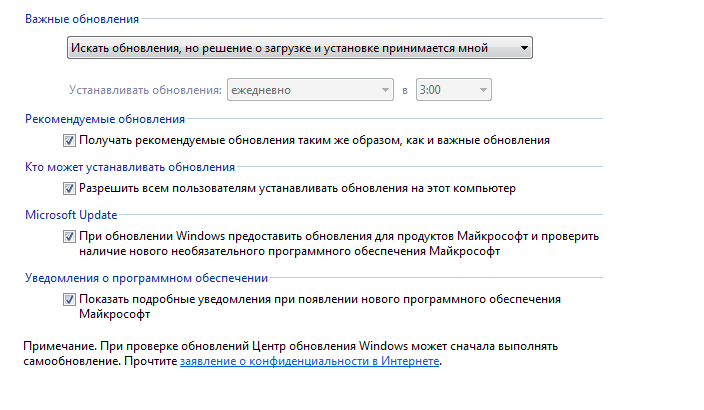
Task: Click 'Уведомления о программном обеспечении' heading
Action: [146, 278]
